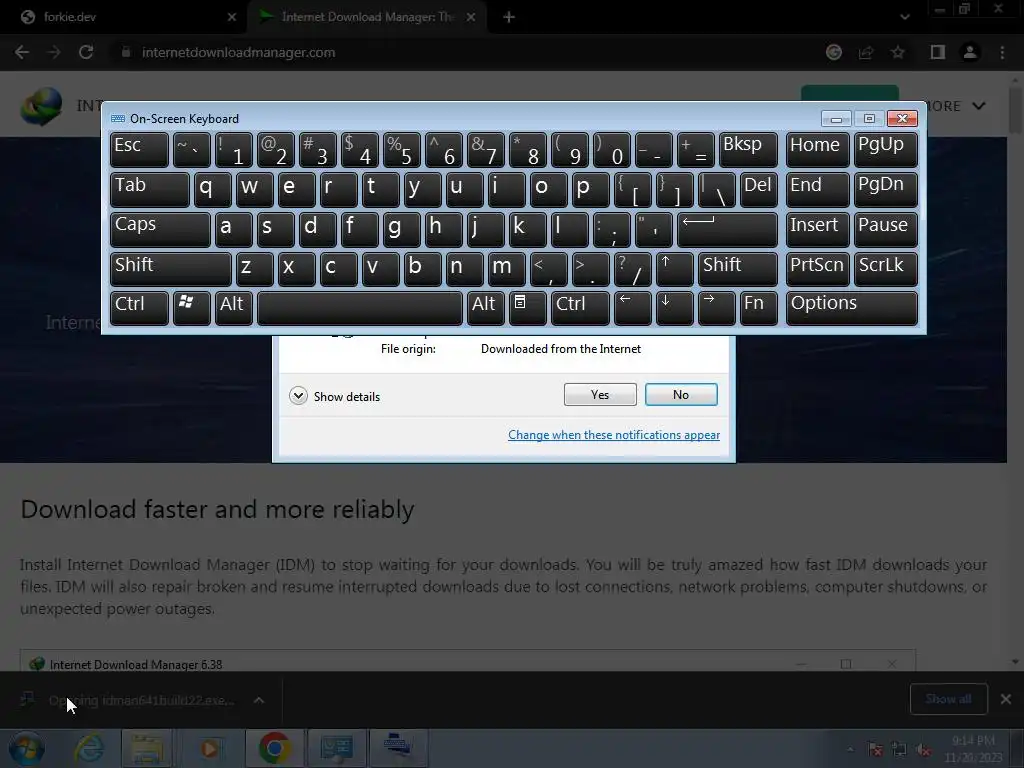
Task: Click the PgDn key
Action: click(x=885, y=190)
